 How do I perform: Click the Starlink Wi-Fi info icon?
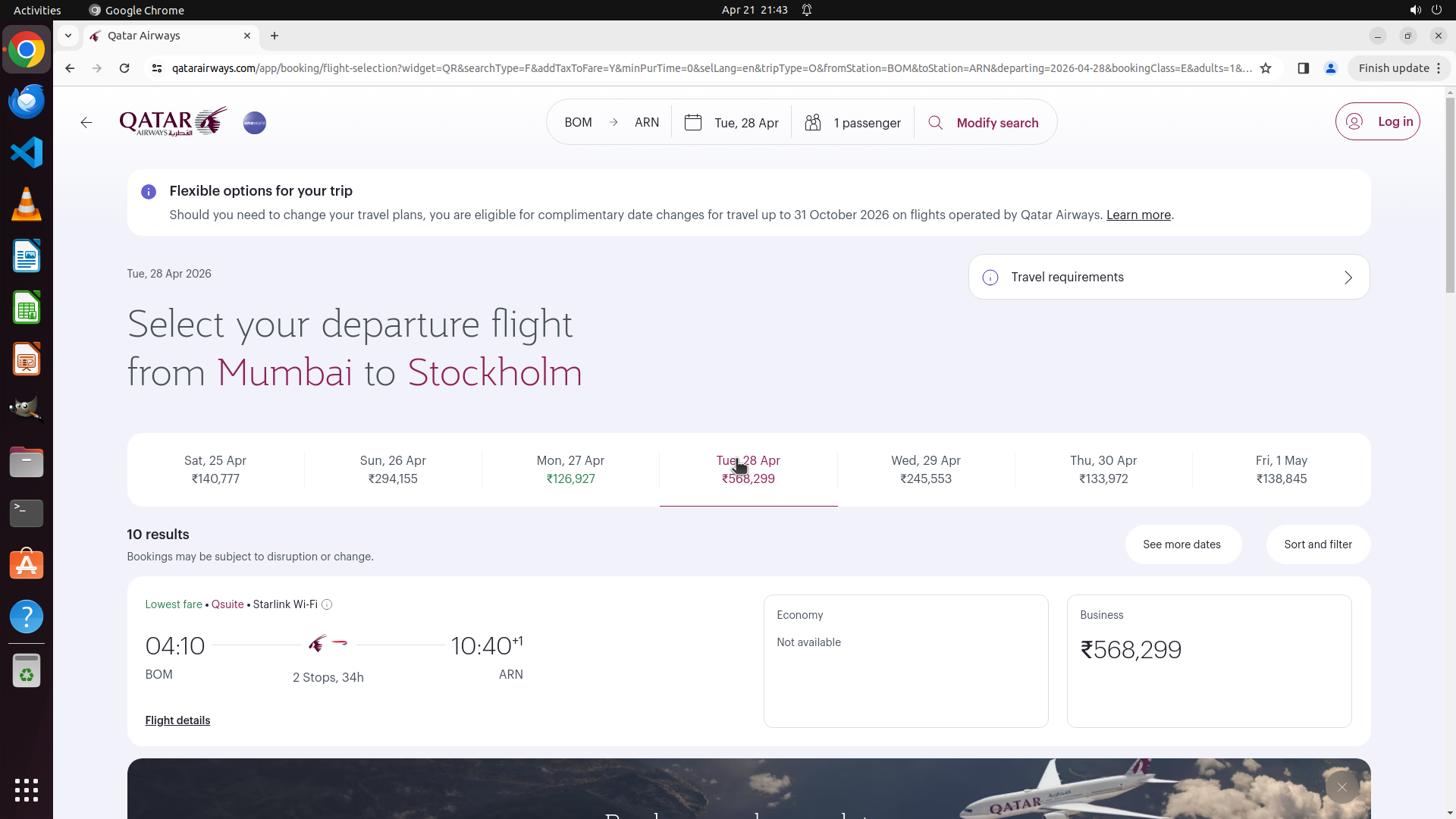327,604
